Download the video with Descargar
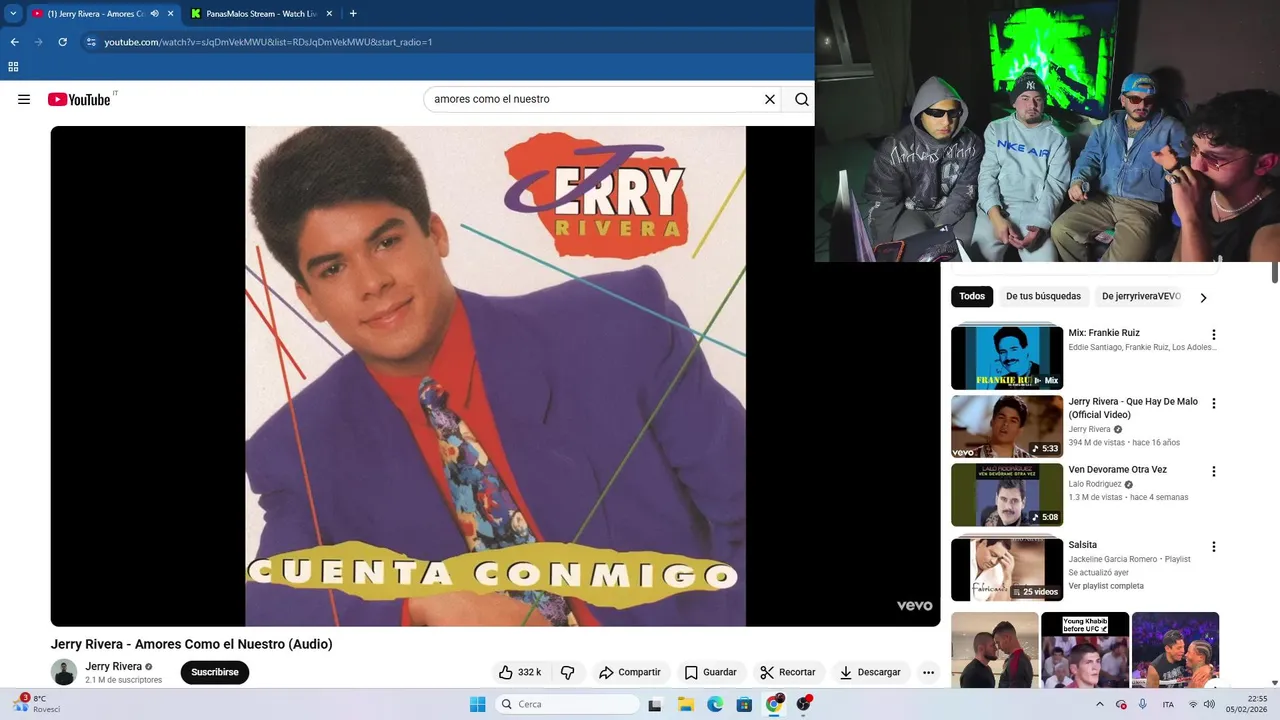Viewport: 1280px width, 720px height. pos(870,672)
